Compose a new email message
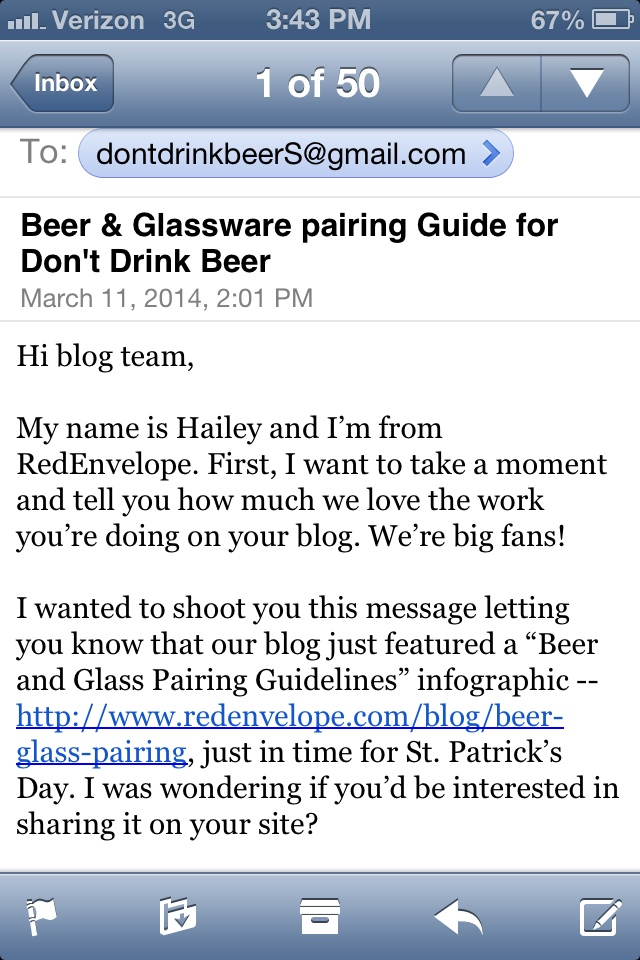Viewport: 640px width, 960px height. click(x=600, y=915)
